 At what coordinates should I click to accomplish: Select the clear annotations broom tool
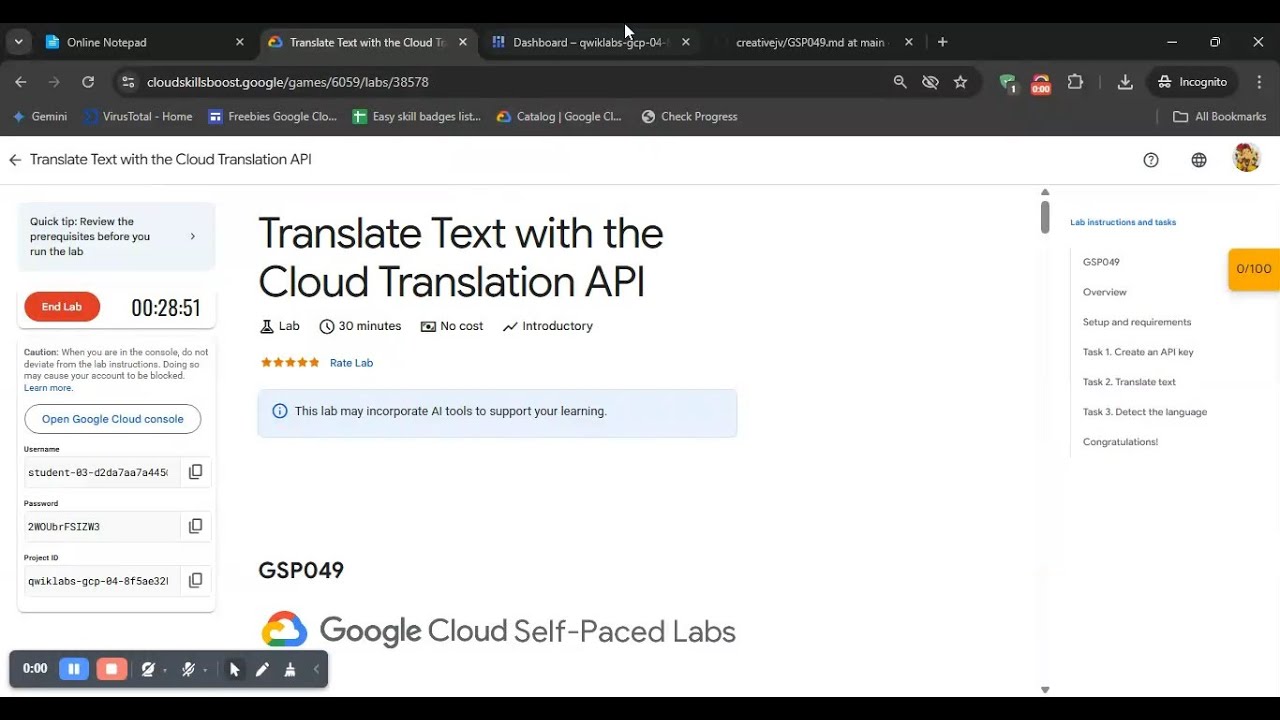tap(290, 669)
